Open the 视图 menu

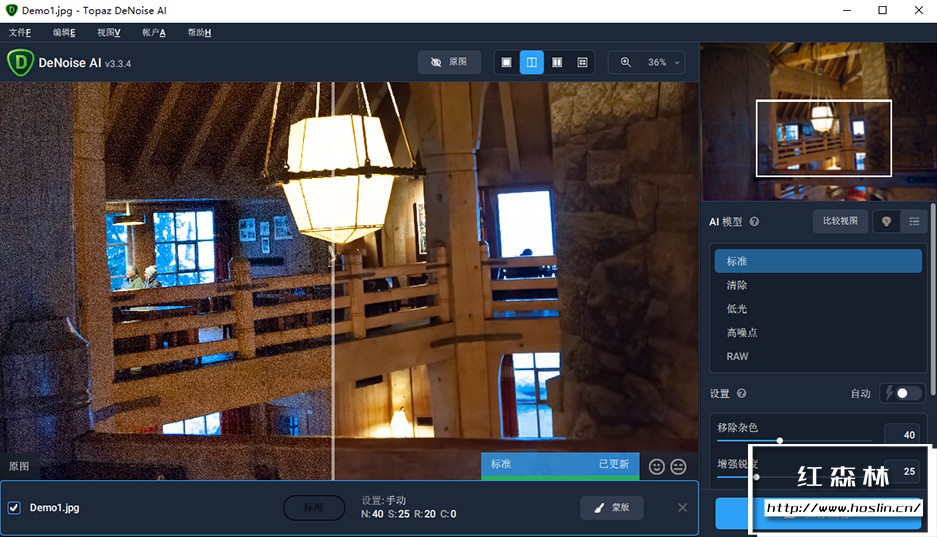click(x=109, y=32)
